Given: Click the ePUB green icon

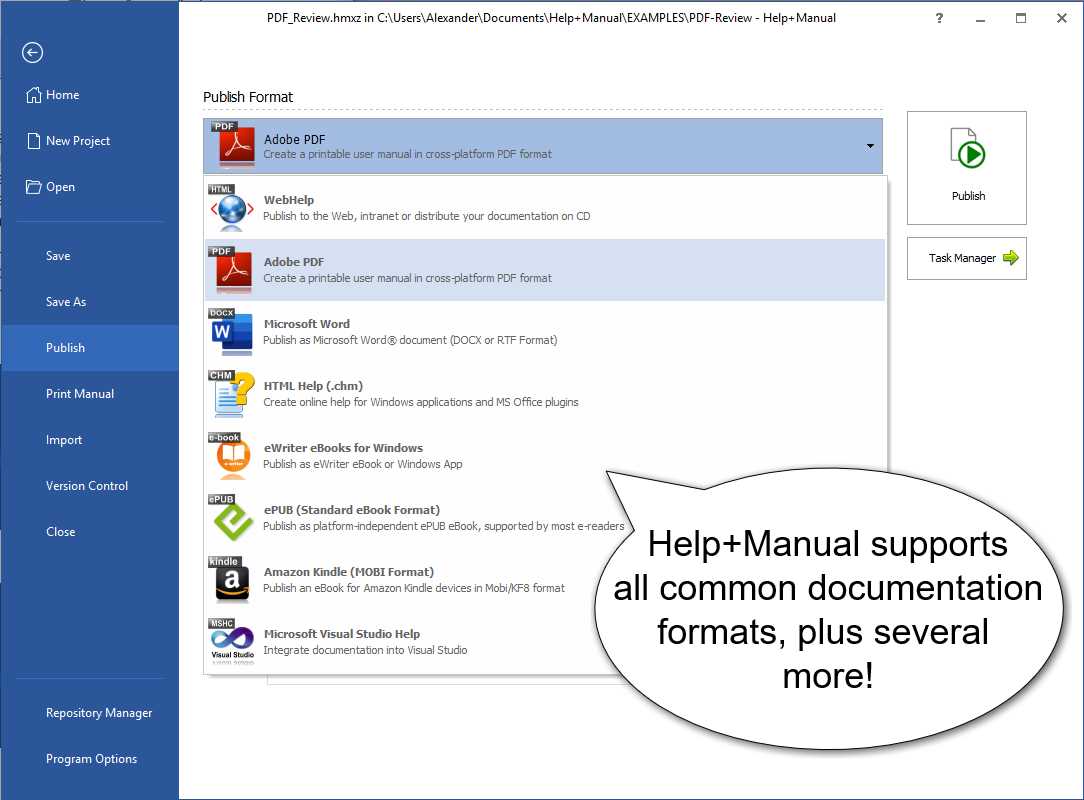Looking at the screenshot, I should 232,518.
